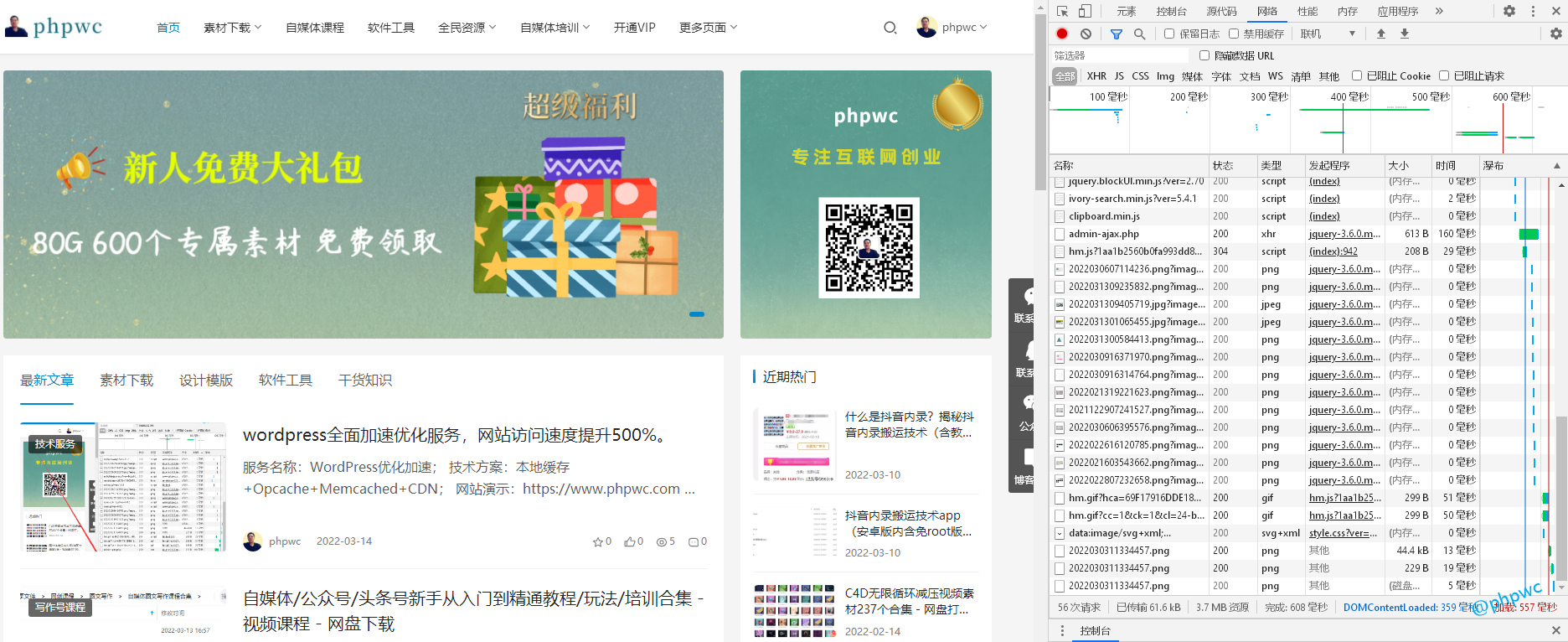Expand more DevTools tabs chevron
The height and width of the screenshot is (642, 1568).
pyautogui.click(x=1439, y=11)
